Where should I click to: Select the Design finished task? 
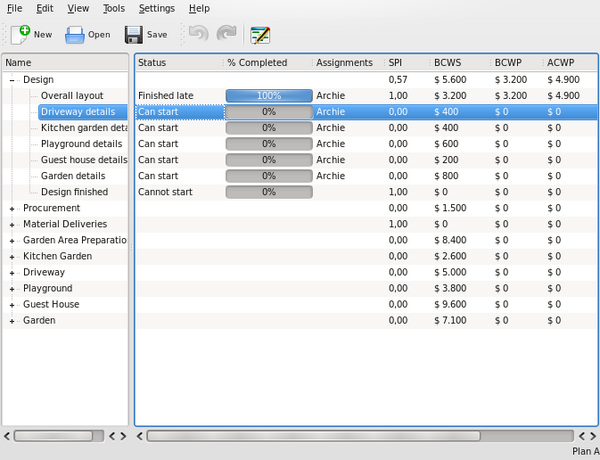pyautogui.click(x=74, y=192)
